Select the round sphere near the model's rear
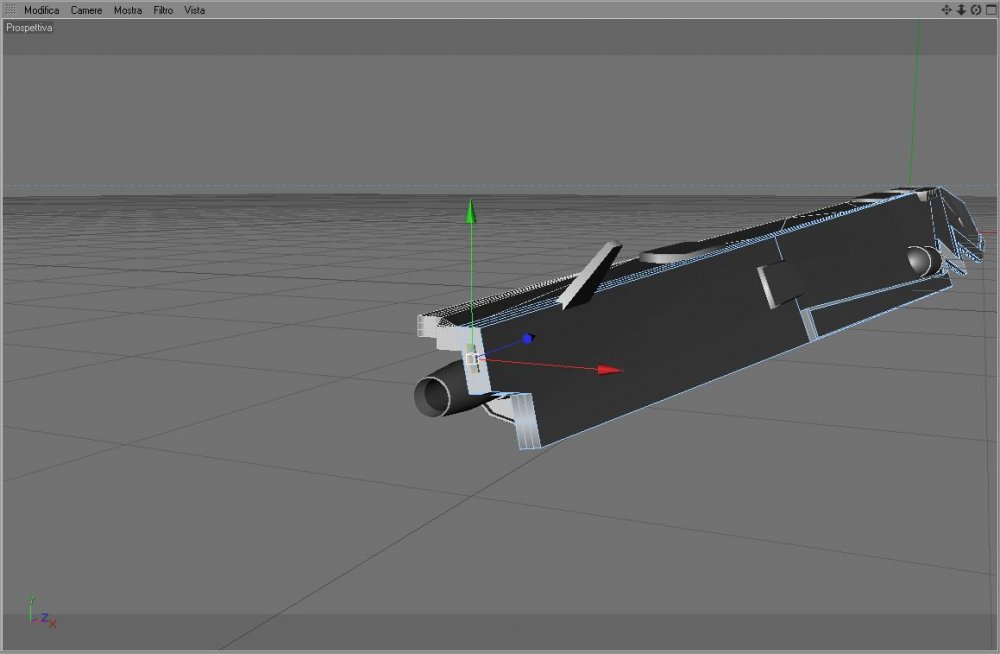This screenshot has height=654, width=1000. point(922,261)
